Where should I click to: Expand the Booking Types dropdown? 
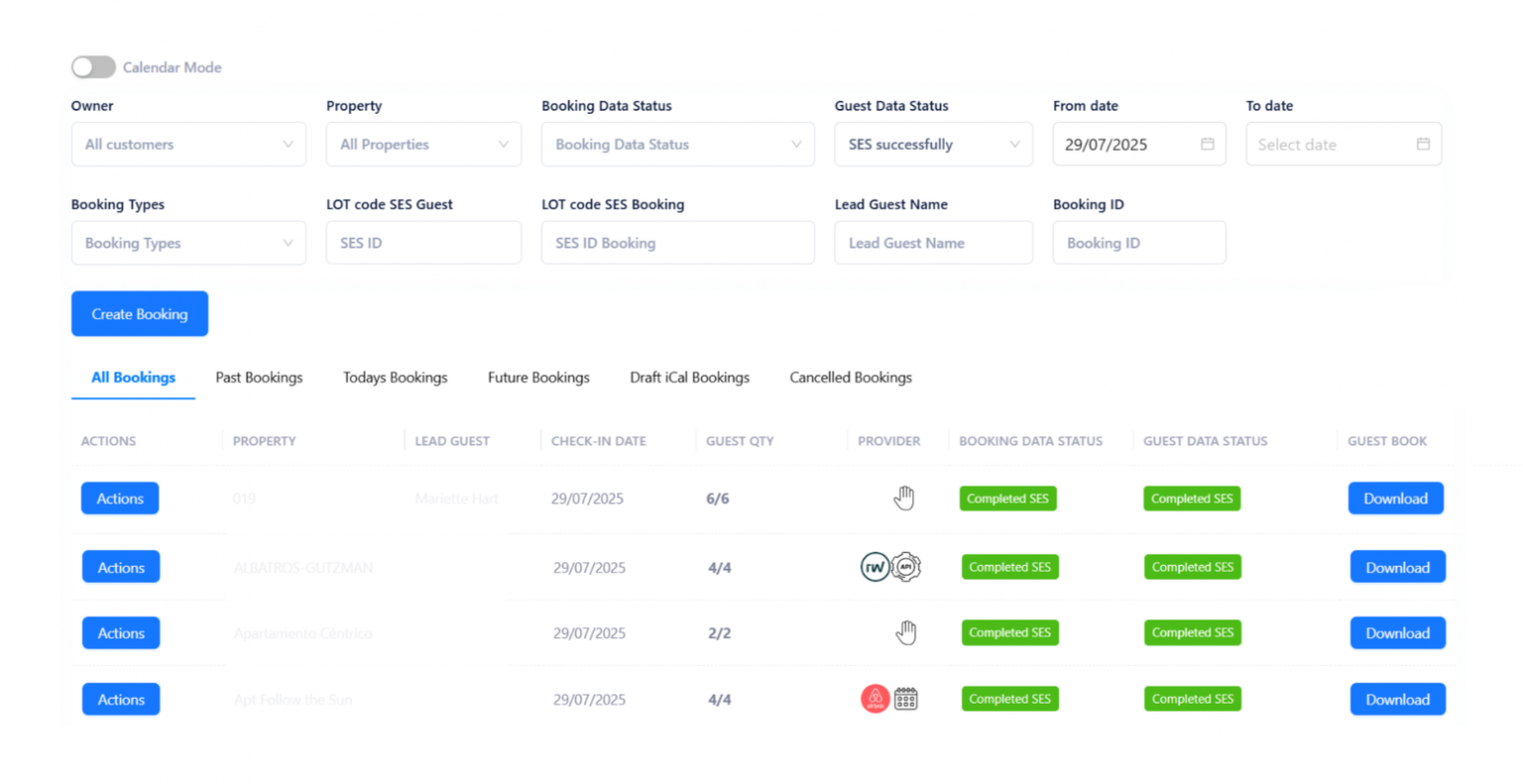click(x=188, y=243)
